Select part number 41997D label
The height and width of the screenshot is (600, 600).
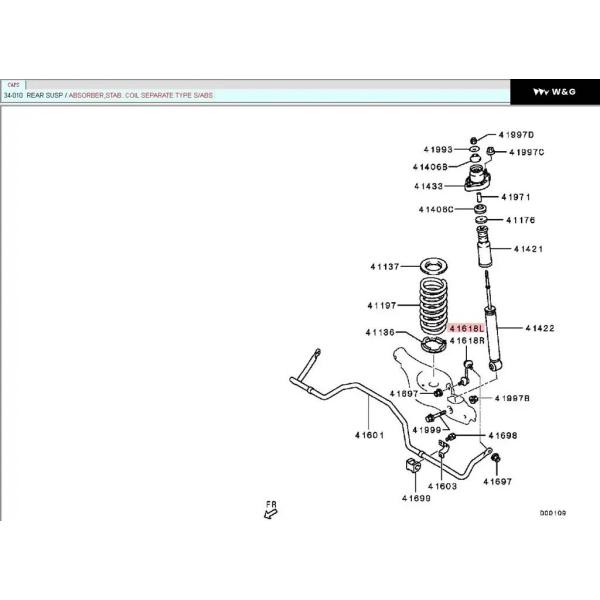pyautogui.click(x=518, y=134)
